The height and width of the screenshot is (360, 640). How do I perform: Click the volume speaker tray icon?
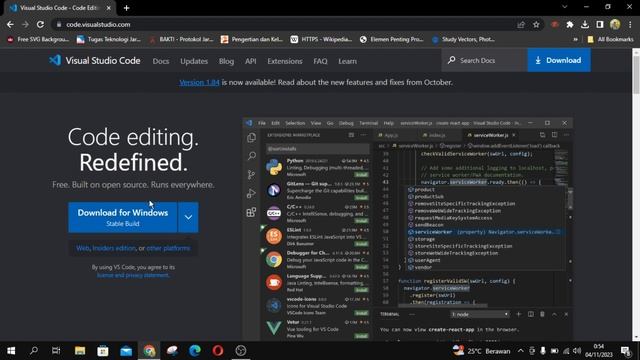[577, 351]
